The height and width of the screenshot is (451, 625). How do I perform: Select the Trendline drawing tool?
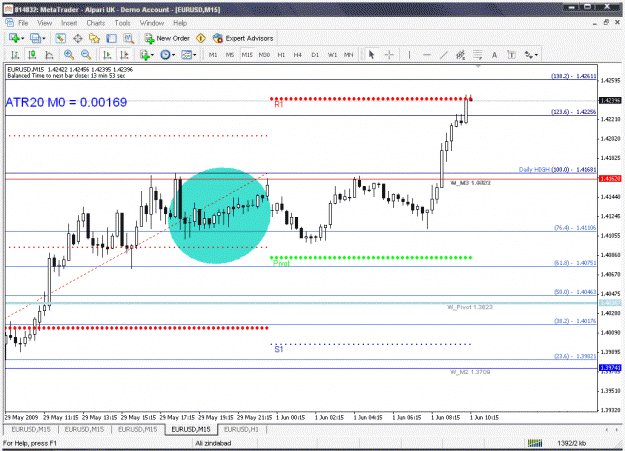pos(444,55)
